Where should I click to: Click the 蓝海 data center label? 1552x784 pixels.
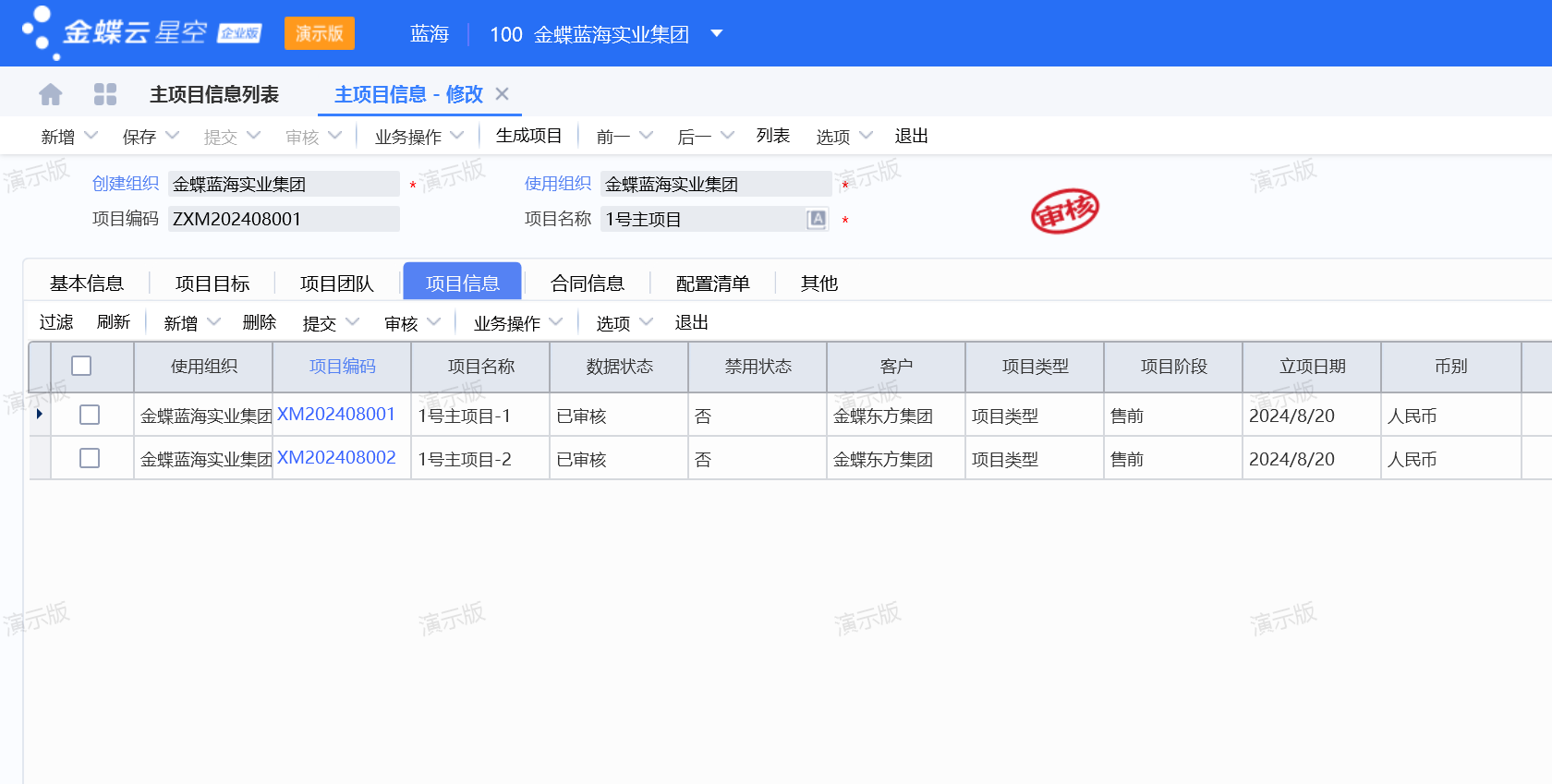coord(430,34)
